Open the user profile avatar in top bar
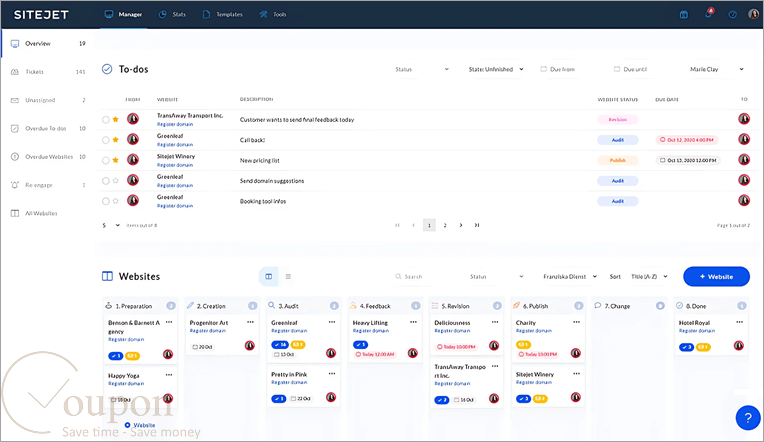 click(753, 14)
